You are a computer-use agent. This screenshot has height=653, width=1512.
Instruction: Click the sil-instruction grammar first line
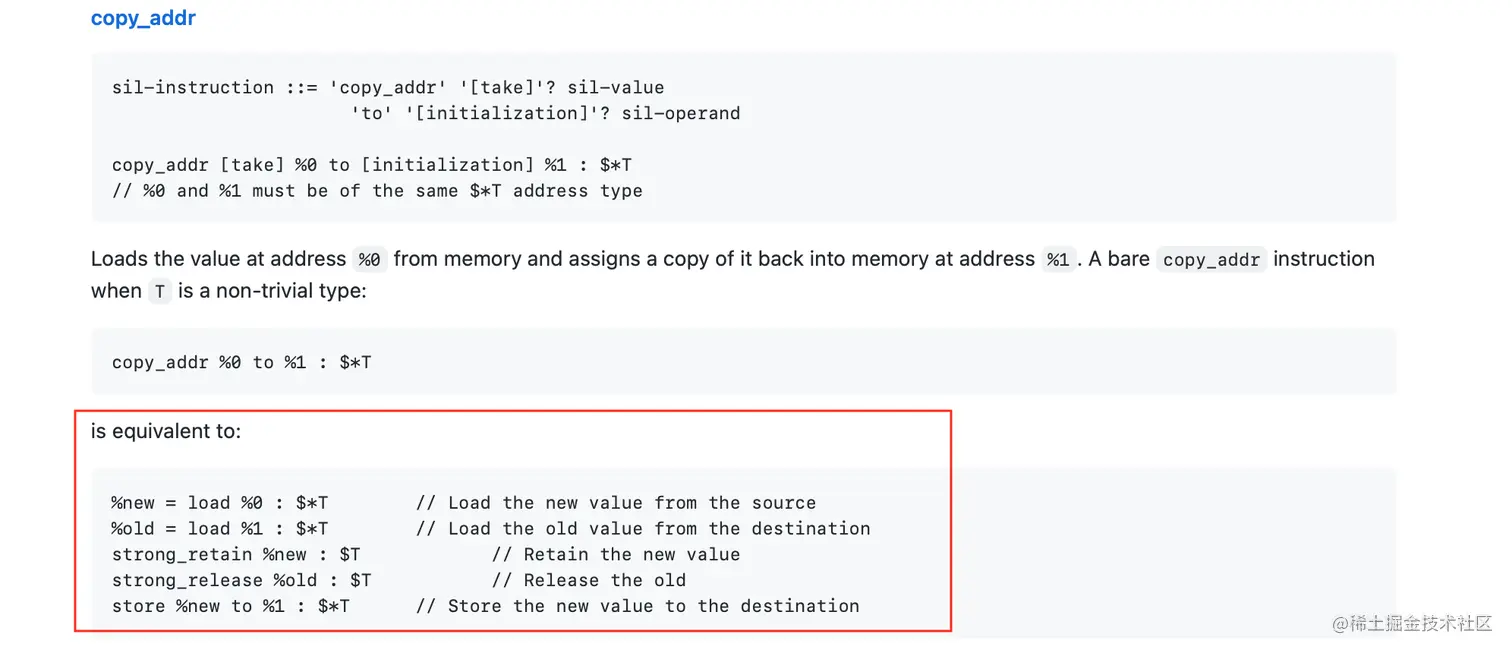point(388,88)
